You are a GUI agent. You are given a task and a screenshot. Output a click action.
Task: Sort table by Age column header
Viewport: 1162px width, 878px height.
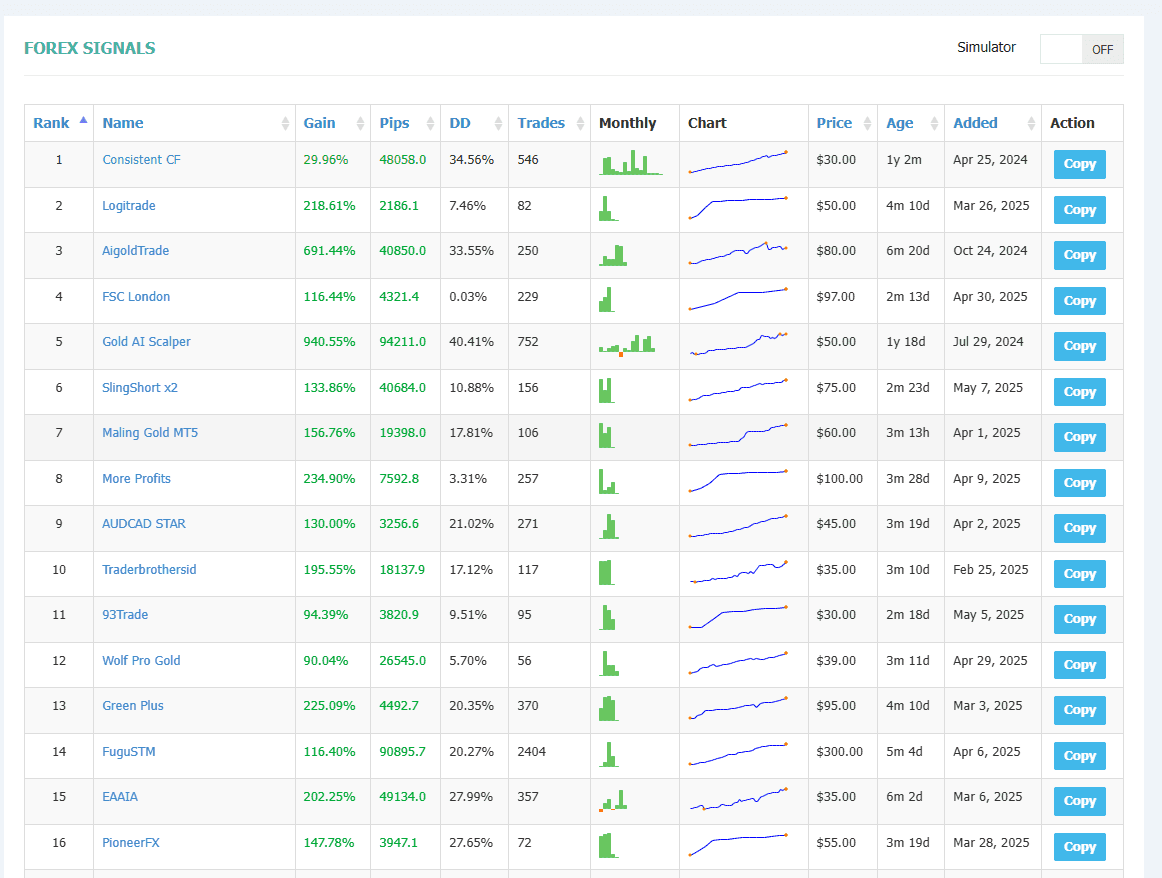click(x=911, y=123)
